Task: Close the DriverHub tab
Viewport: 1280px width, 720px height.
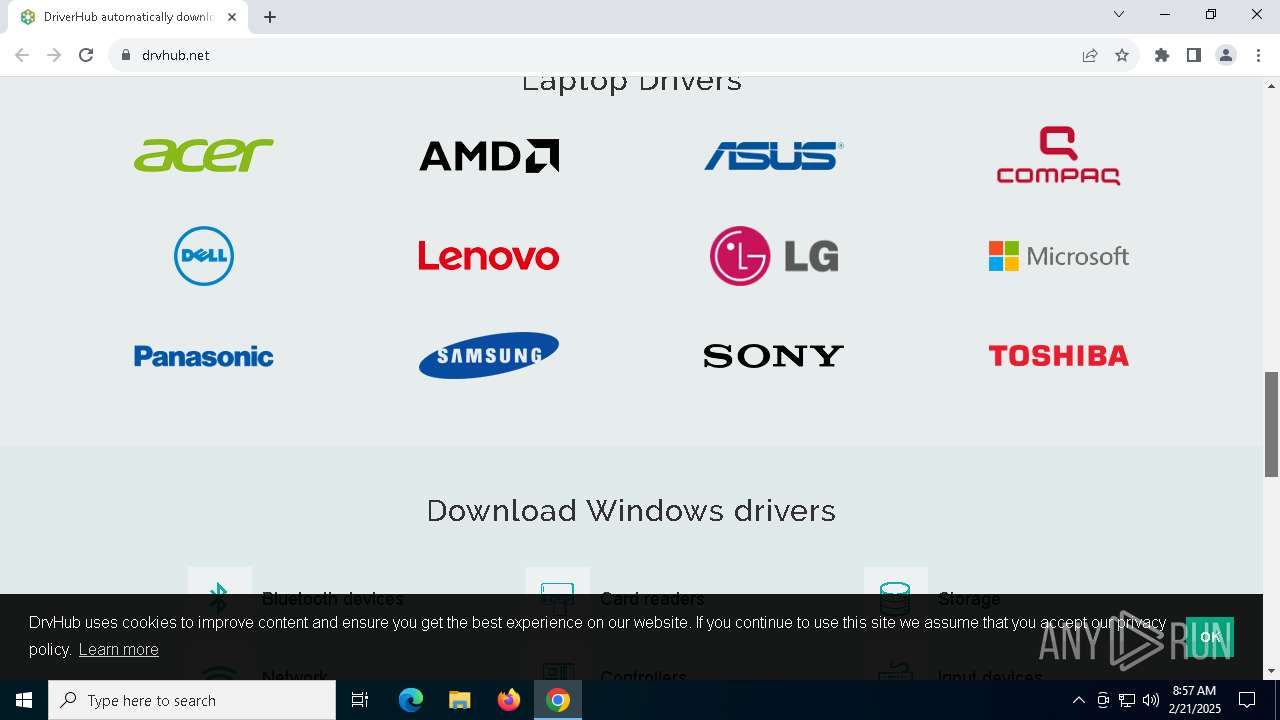Action: point(232,17)
